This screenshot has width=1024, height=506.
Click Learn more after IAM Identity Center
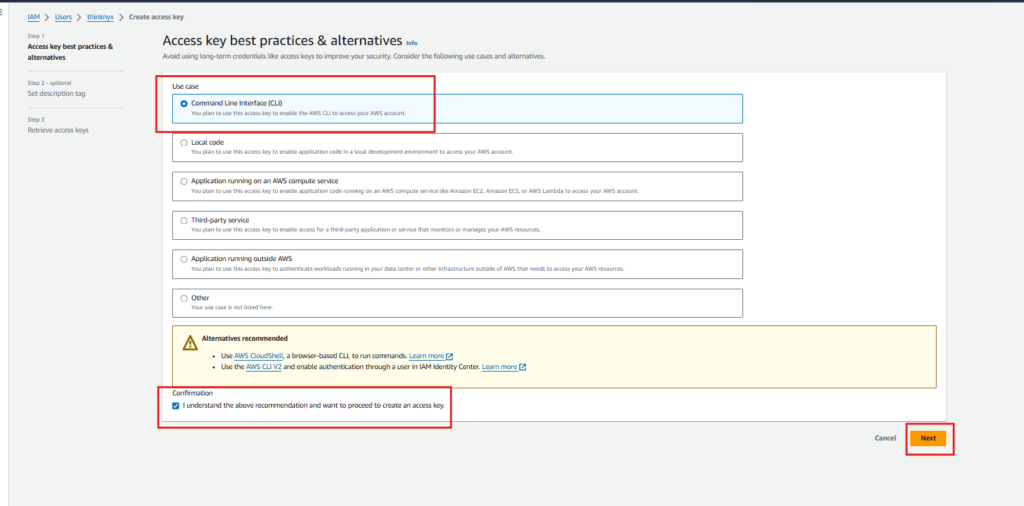pos(499,367)
